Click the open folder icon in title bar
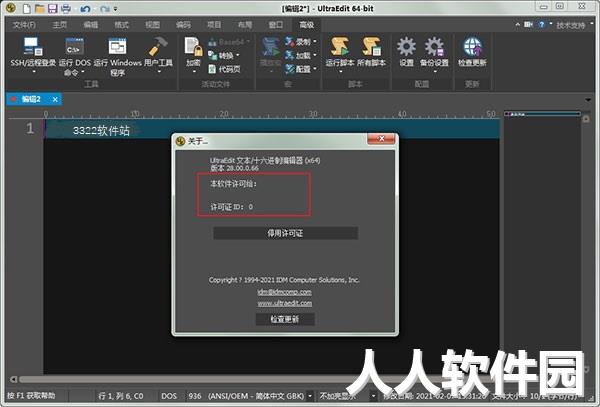This screenshot has width=600, height=407. tap(39, 8)
